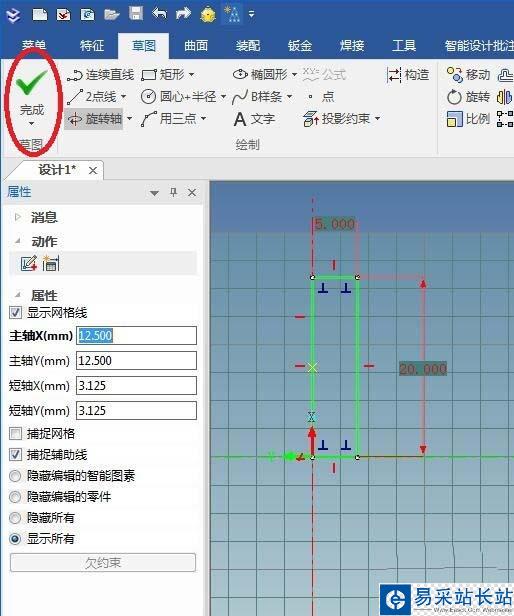Select the 比例 scale tool
Viewport: 514px width, 616px height.
(x=468, y=119)
